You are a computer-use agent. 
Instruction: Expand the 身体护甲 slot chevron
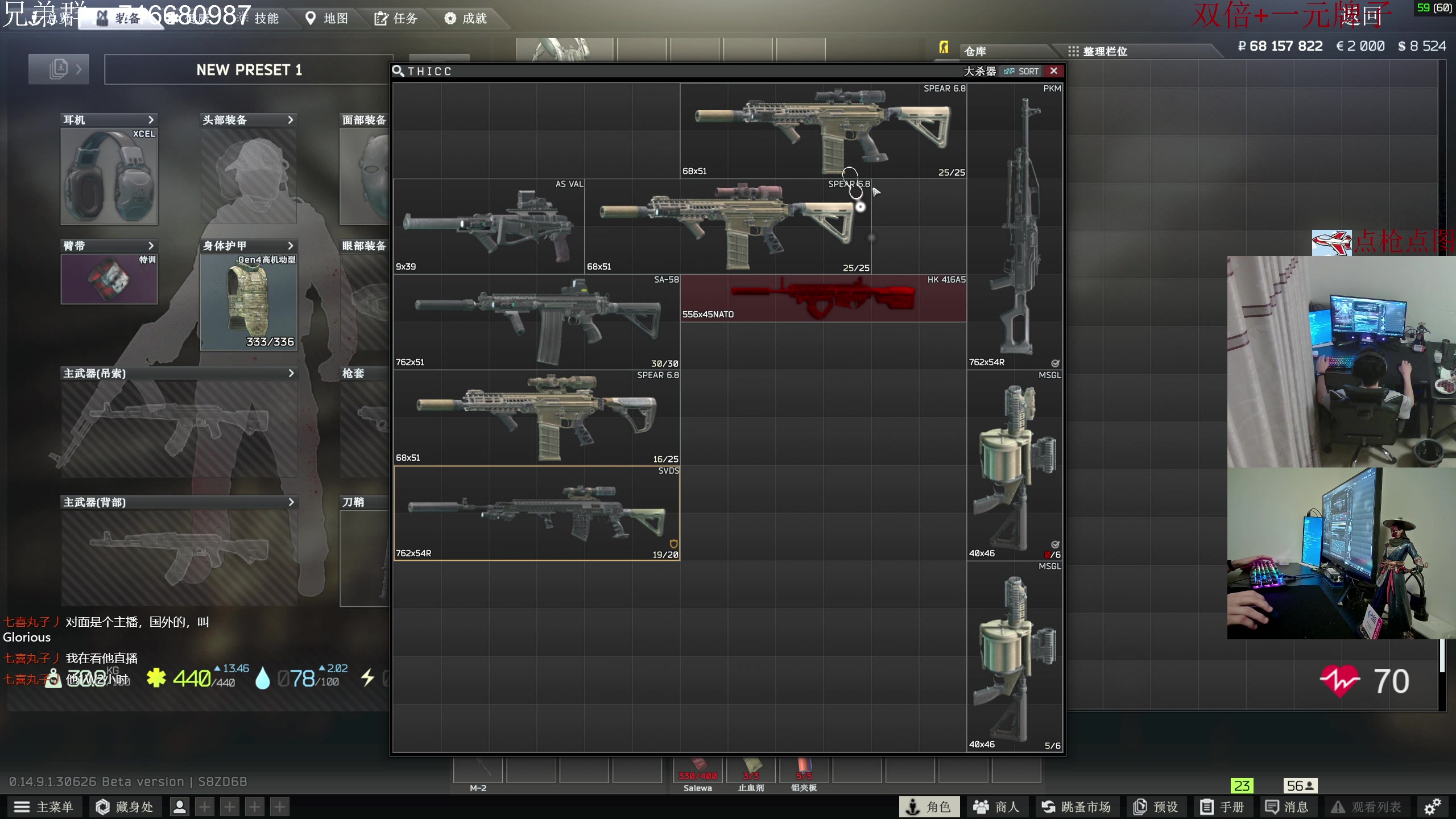(x=291, y=246)
